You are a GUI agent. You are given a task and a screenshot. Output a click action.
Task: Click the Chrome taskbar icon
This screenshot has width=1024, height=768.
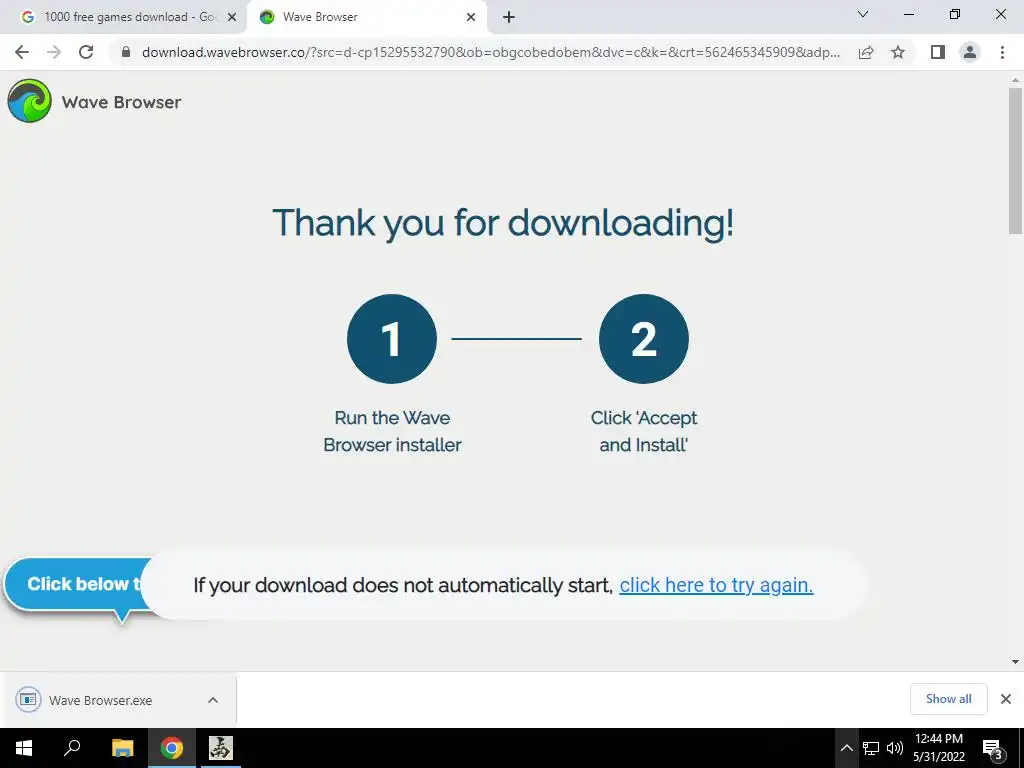point(172,748)
